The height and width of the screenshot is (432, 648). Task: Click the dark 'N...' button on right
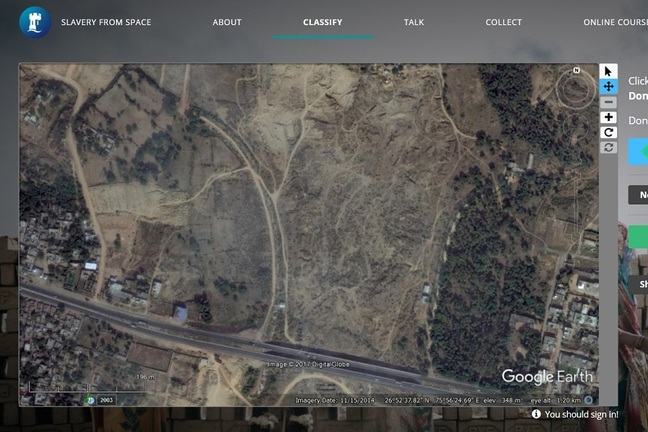[x=637, y=195]
